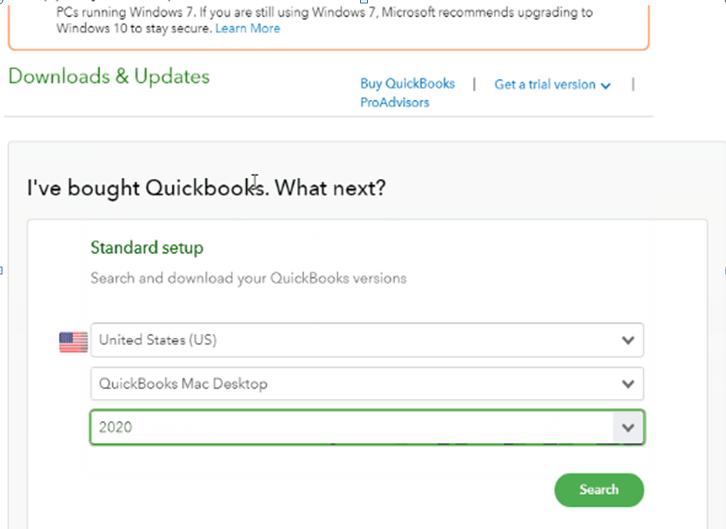Click the Buy QuickBooks link
Viewport: 726px width, 529px height.
[407, 84]
